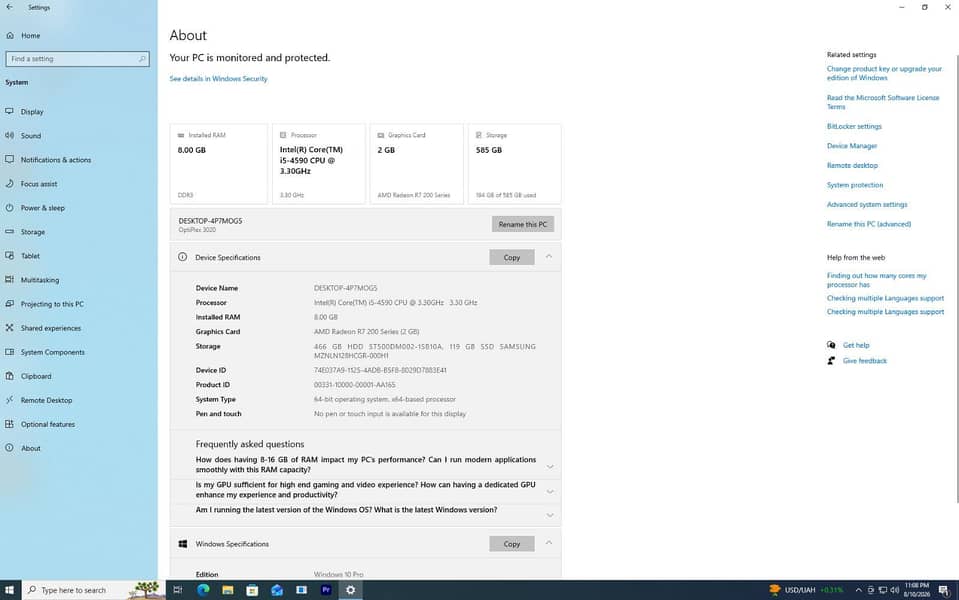Image resolution: width=959 pixels, height=600 pixels.
Task: Click the Get help chat icon
Action: pos(831,345)
